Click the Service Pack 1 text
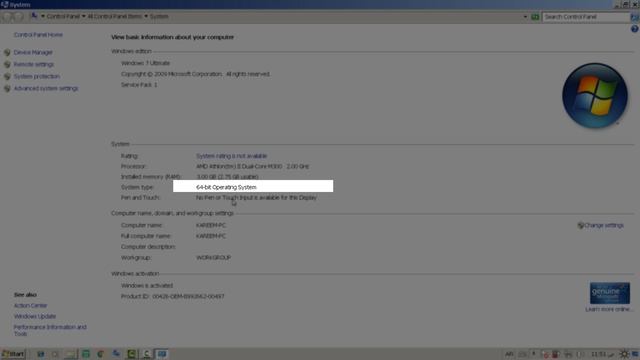This screenshot has width=640, height=360. [x=139, y=85]
